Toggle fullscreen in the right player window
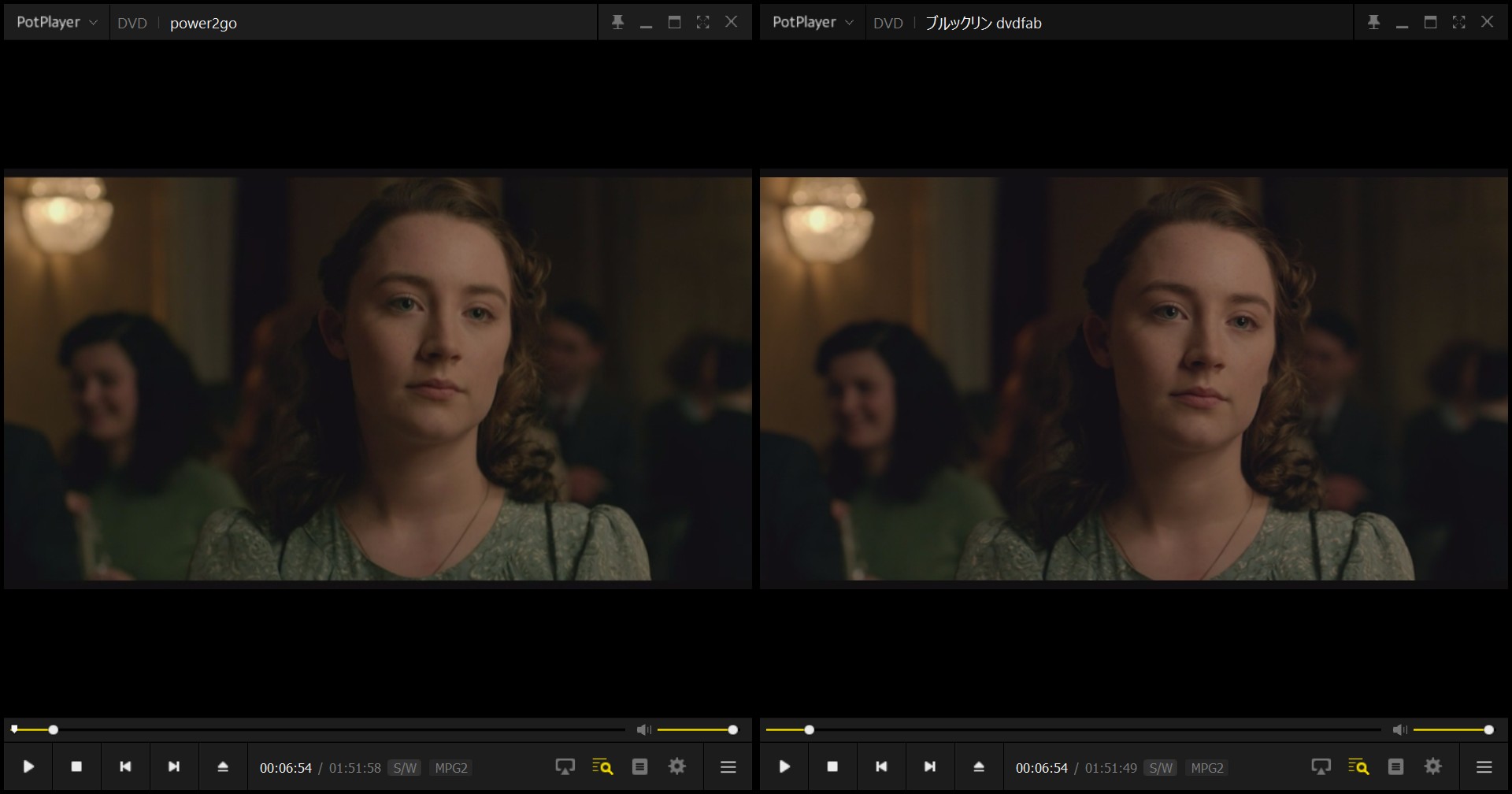Screen dimensions: 1512x794 point(1458,22)
